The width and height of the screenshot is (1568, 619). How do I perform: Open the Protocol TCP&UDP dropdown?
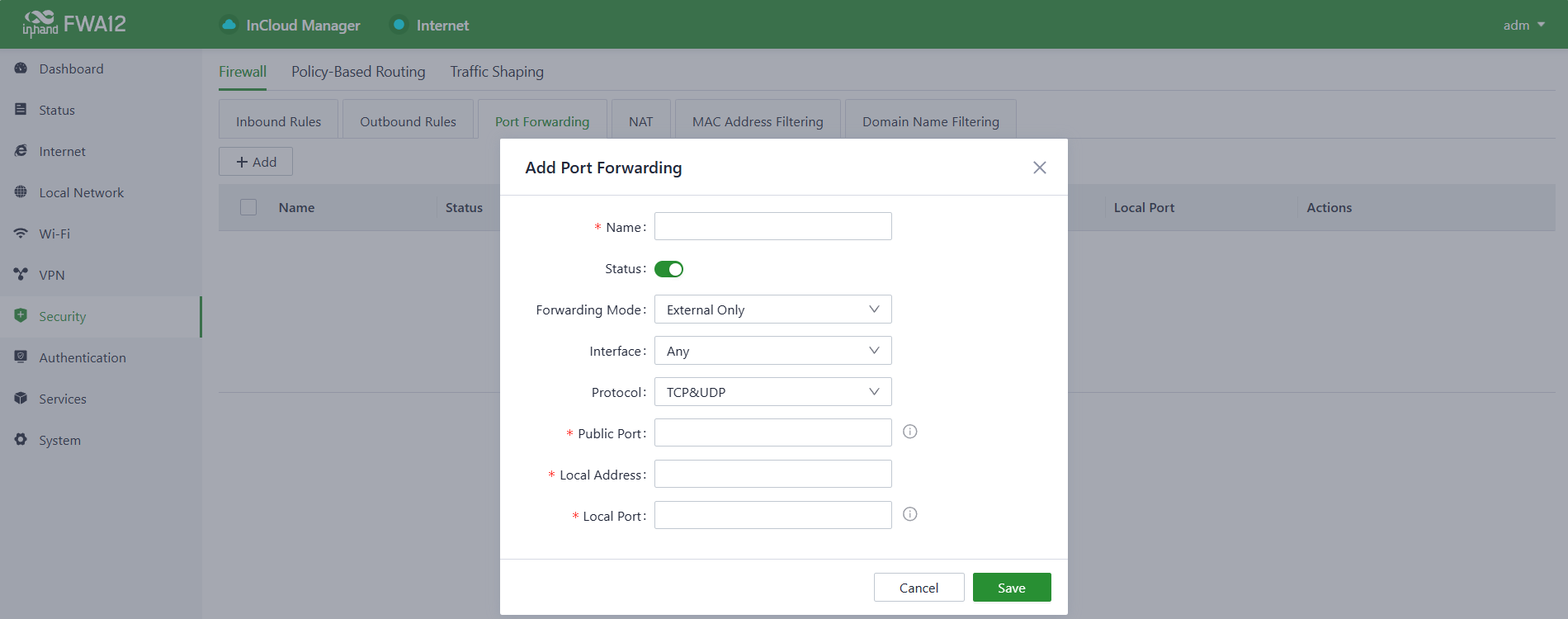tap(772, 392)
